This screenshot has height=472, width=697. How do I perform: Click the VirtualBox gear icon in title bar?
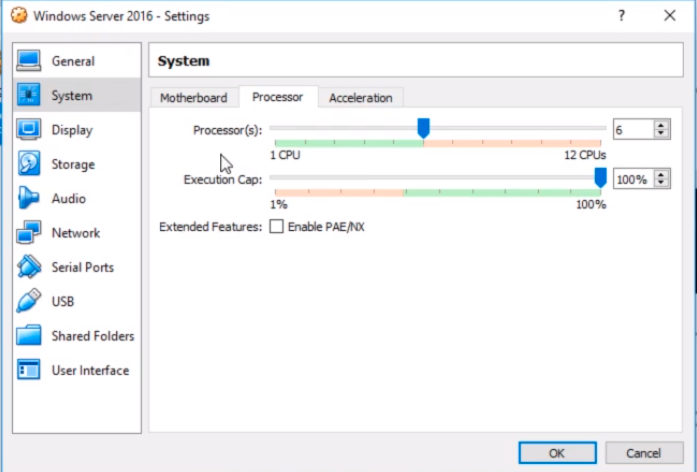(x=19, y=16)
